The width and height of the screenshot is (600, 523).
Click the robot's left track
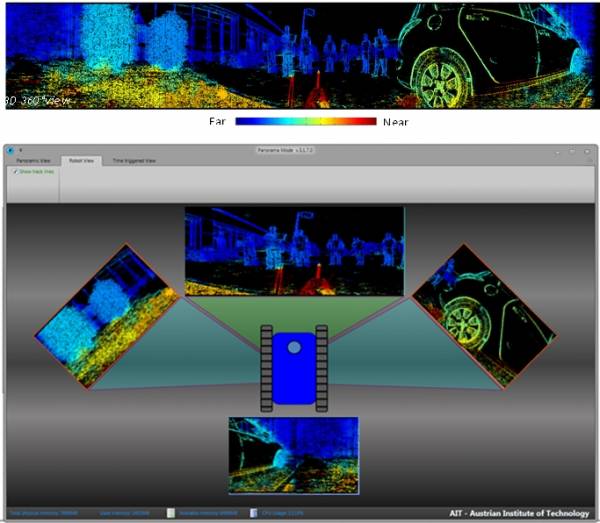click(266, 367)
